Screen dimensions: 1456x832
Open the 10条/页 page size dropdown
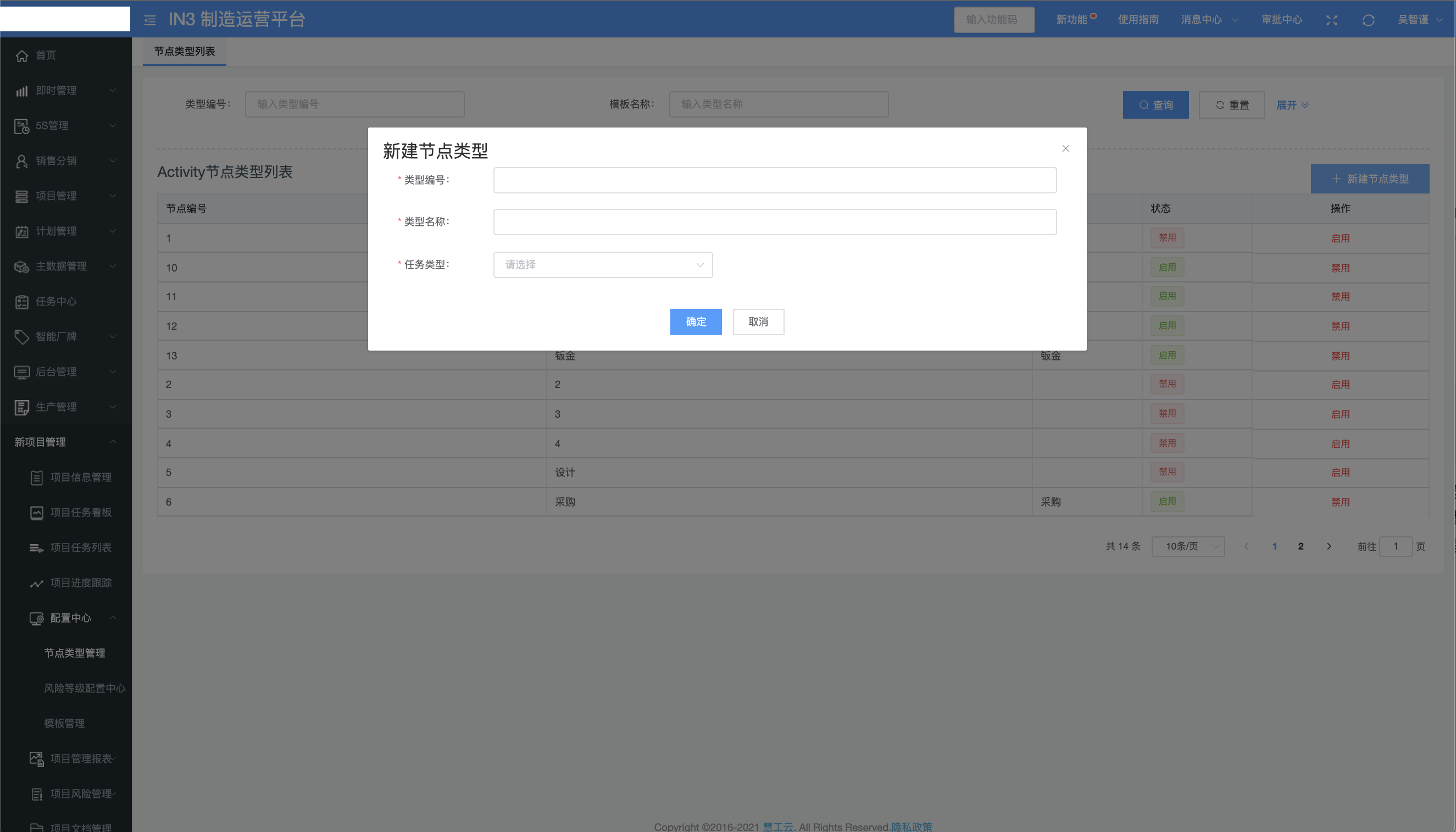click(x=1188, y=546)
